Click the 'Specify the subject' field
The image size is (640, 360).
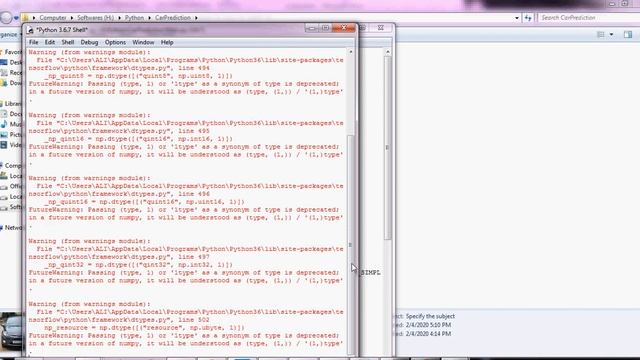point(430,316)
